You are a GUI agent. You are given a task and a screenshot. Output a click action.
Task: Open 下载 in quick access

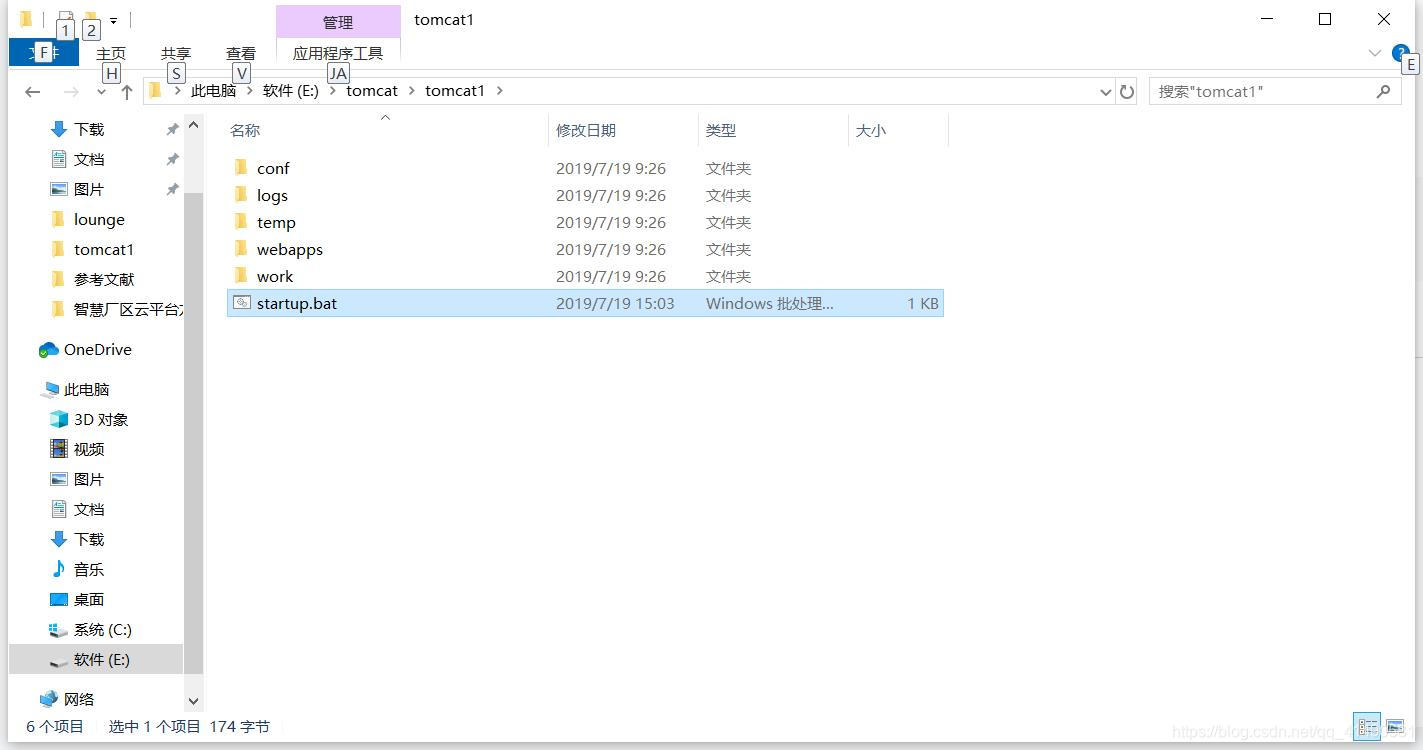click(x=89, y=129)
